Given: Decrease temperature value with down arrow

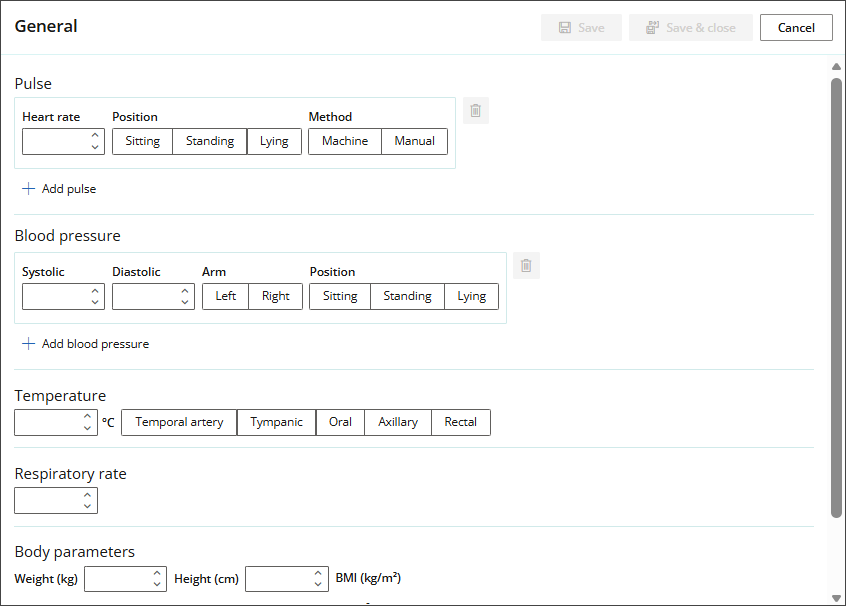Looking at the screenshot, I should click(88, 428).
